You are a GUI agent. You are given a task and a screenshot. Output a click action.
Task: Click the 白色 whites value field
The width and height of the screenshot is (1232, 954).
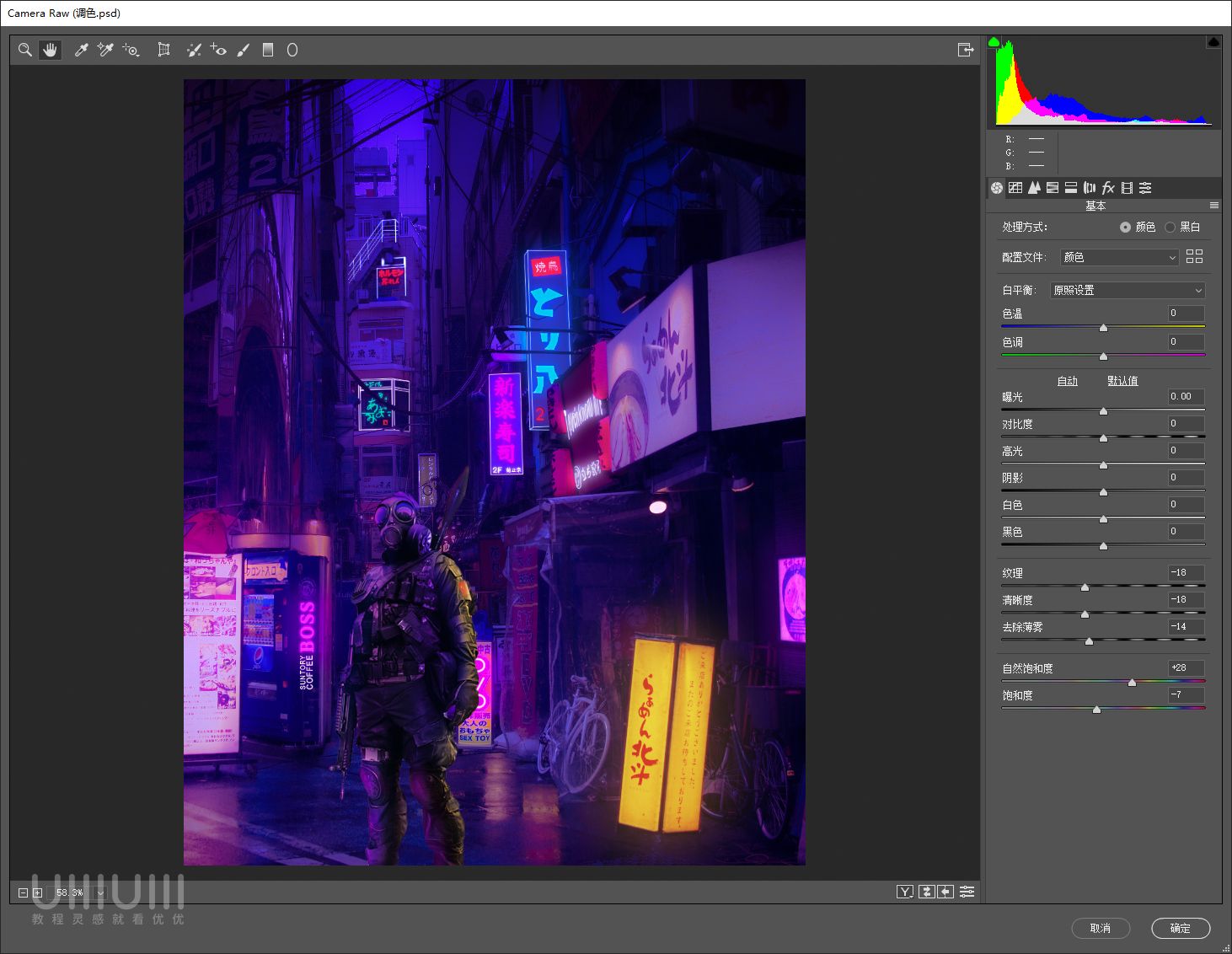click(1186, 504)
